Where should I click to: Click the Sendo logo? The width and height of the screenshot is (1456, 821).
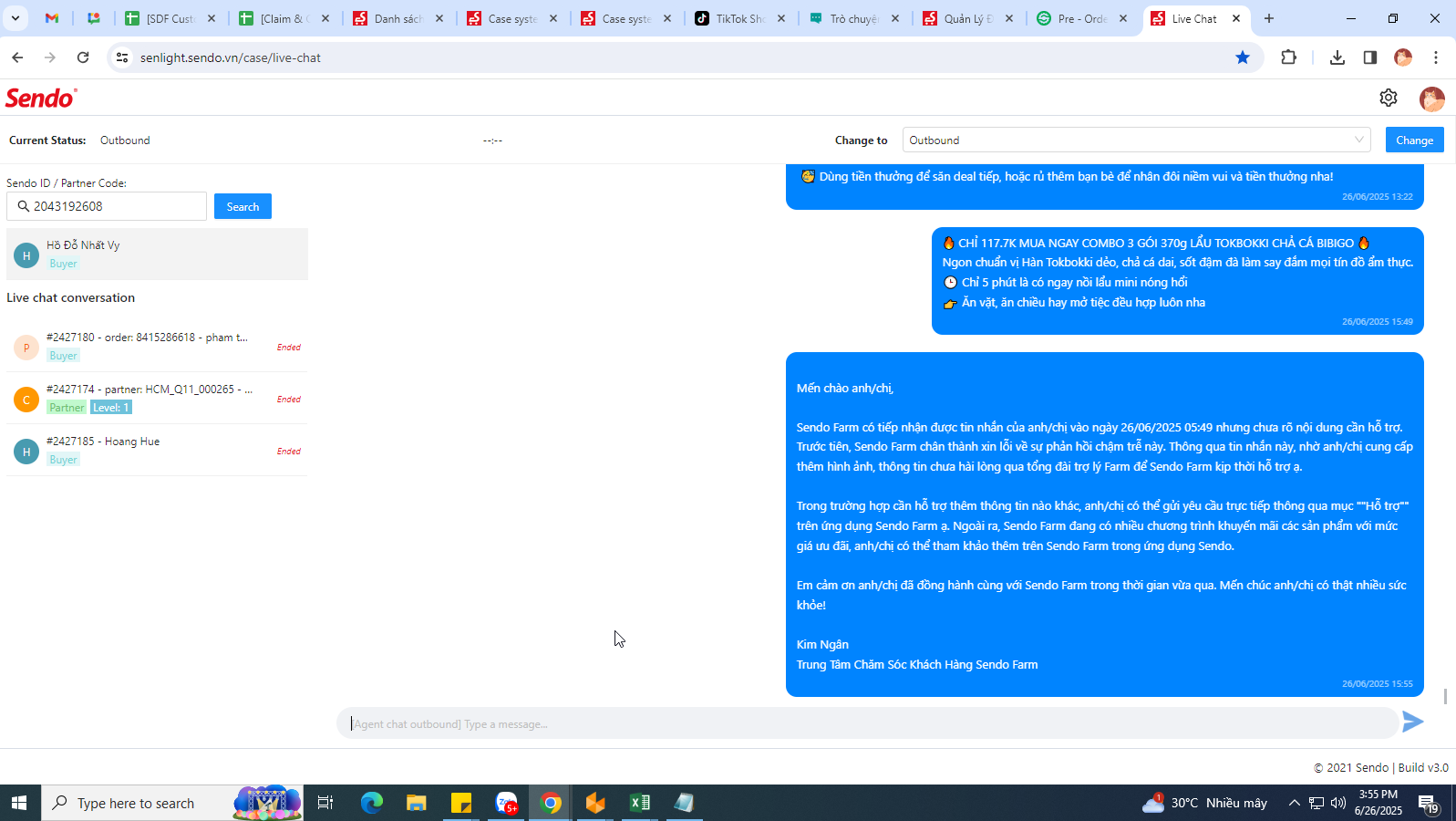click(41, 98)
